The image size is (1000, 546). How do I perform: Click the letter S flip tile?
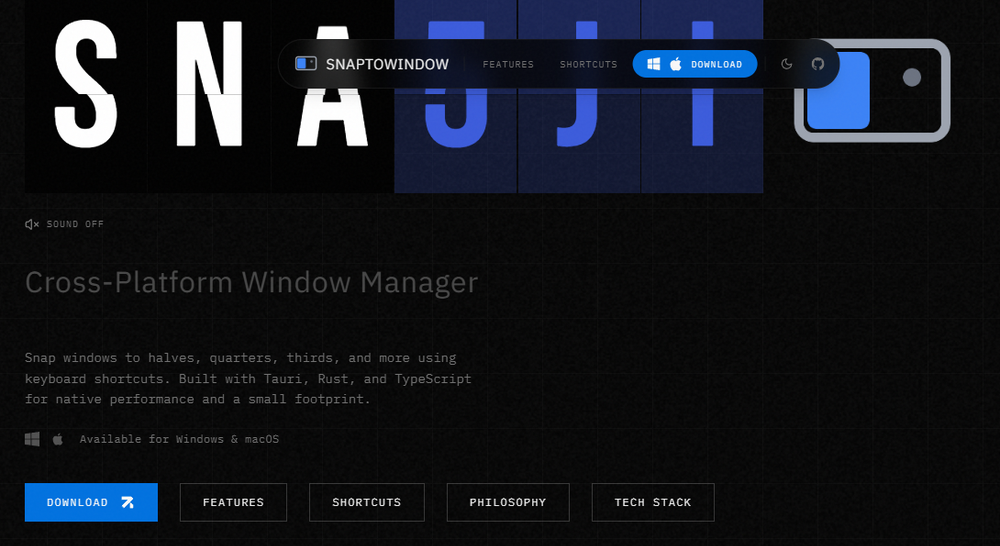(86, 96)
